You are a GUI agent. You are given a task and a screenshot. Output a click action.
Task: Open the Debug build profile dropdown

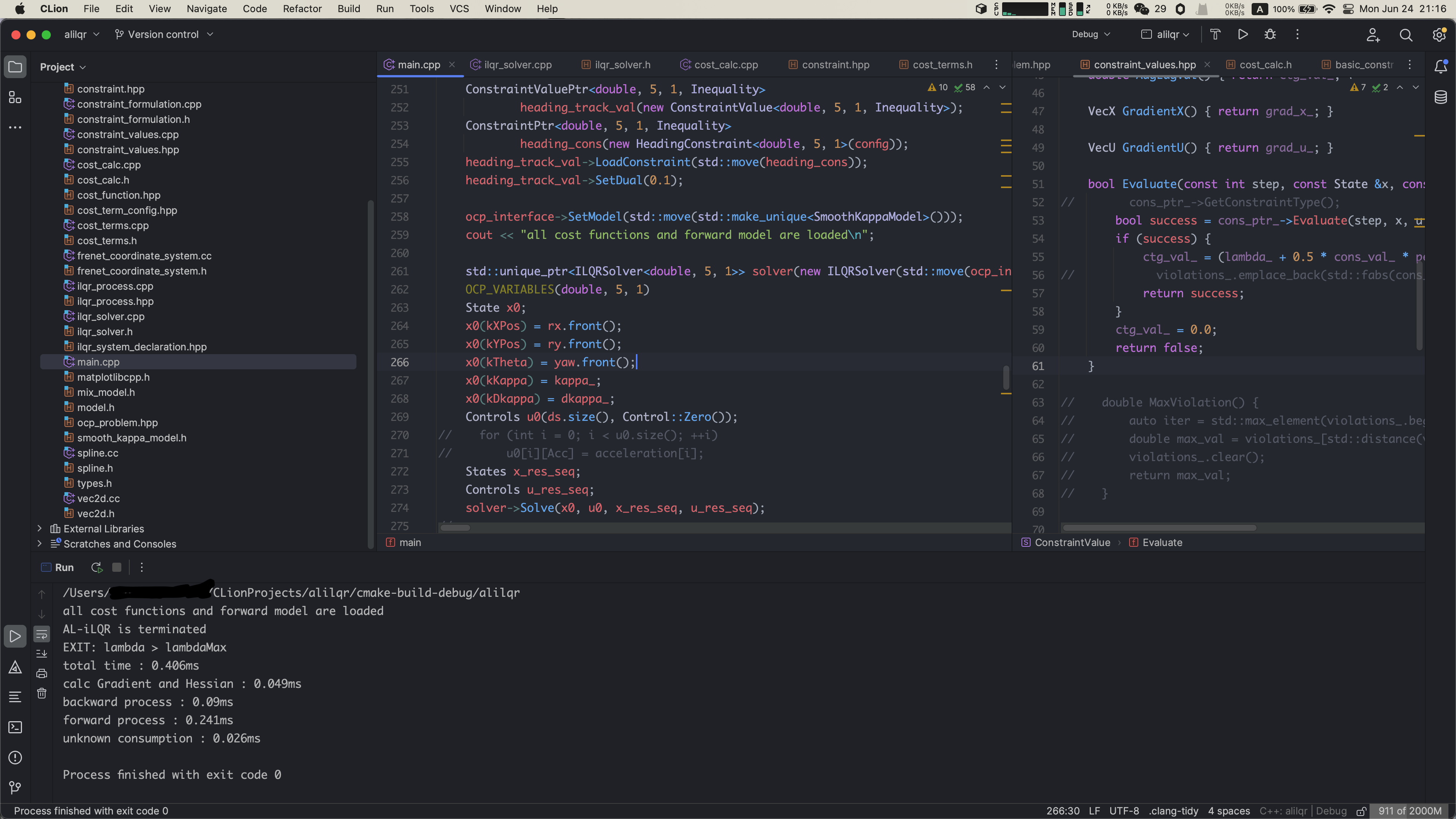pos(1091,35)
